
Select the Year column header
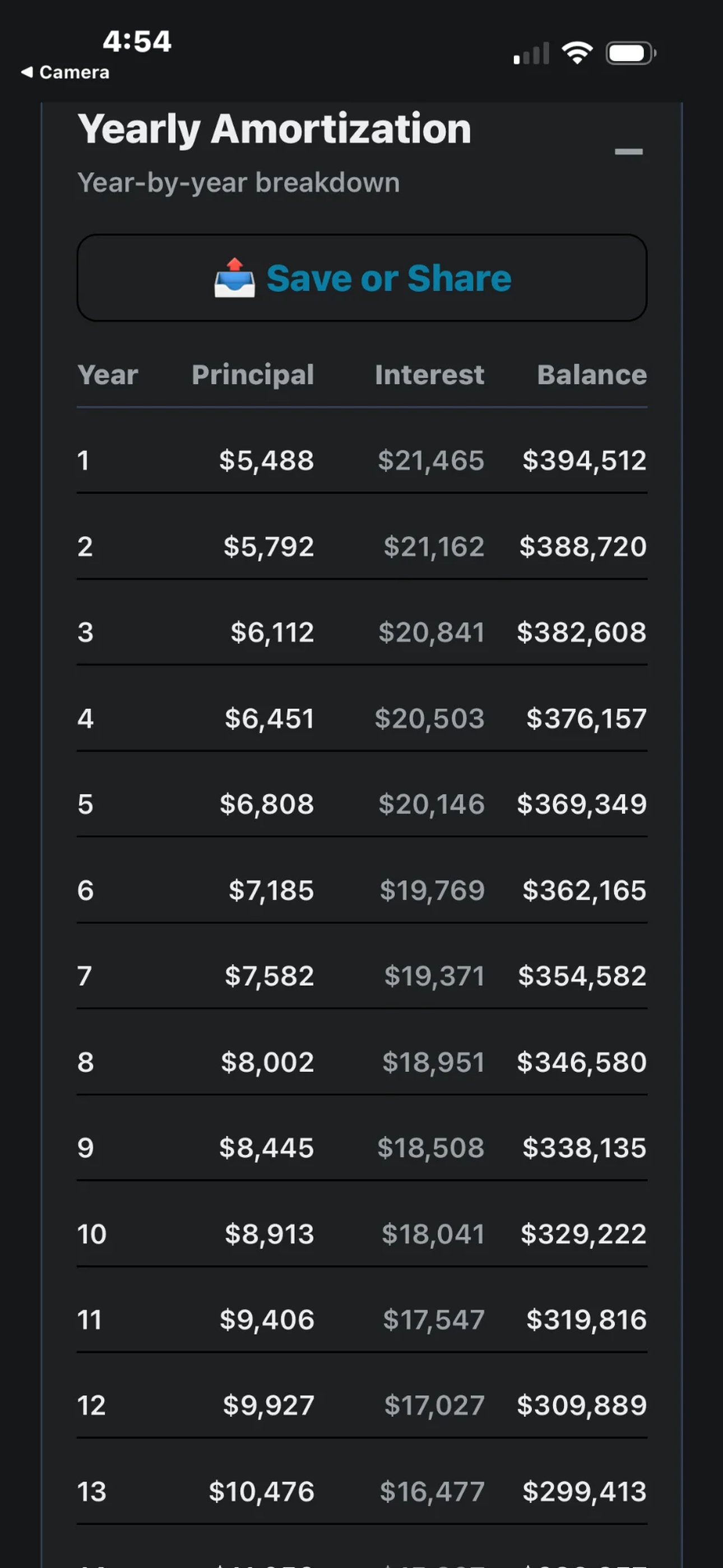pos(108,375)
